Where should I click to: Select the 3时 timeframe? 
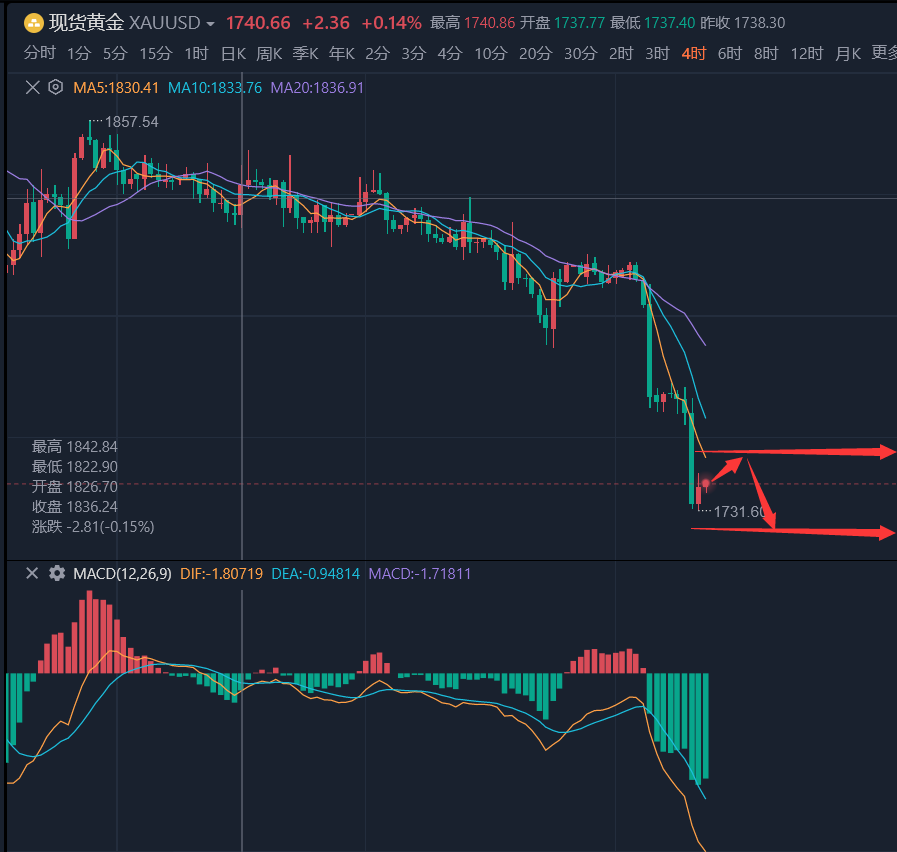(657, 53)
